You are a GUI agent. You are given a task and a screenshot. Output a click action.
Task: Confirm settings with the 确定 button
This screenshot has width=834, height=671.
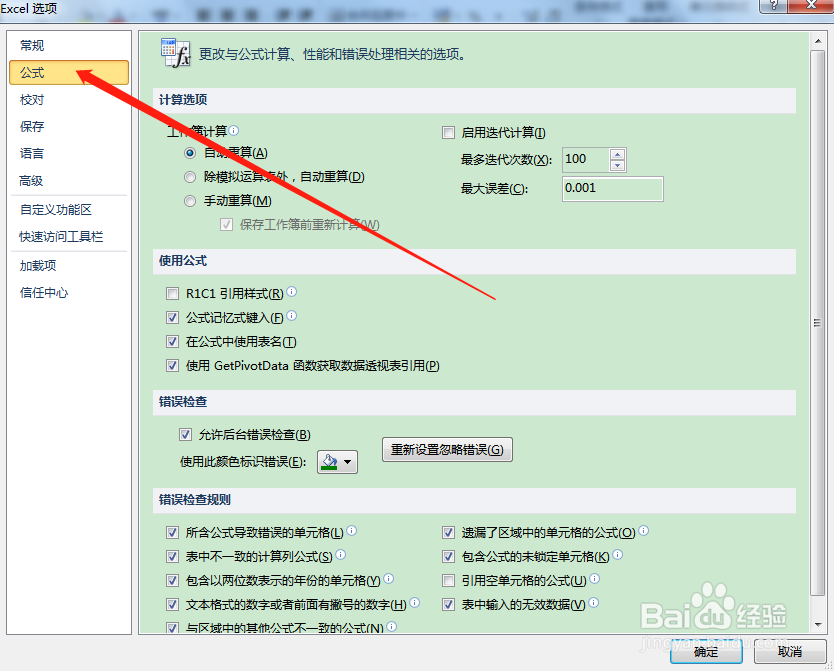[x=706, y=651]
